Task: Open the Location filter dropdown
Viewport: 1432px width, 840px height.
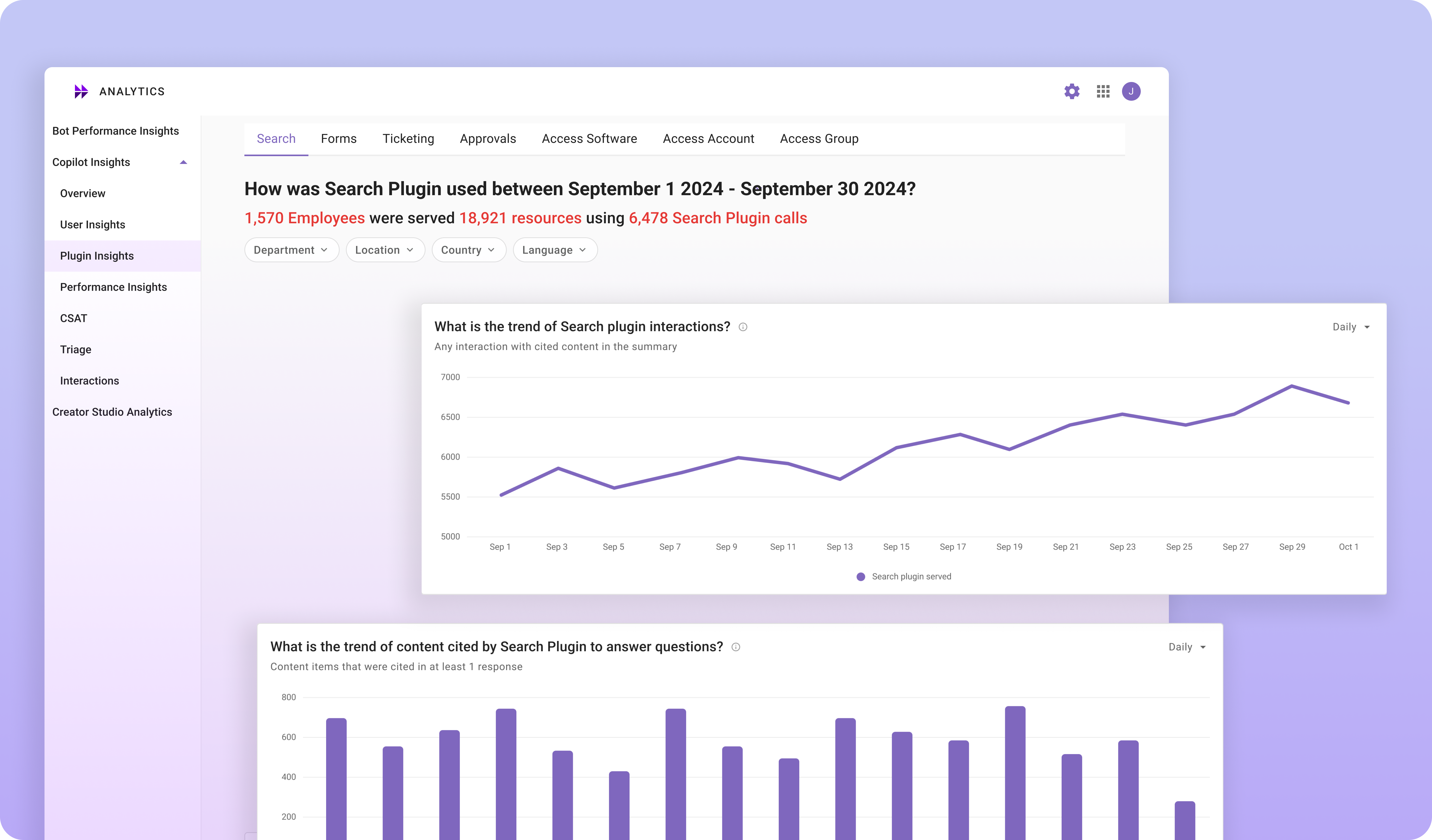Action: (x=385, y=250)
